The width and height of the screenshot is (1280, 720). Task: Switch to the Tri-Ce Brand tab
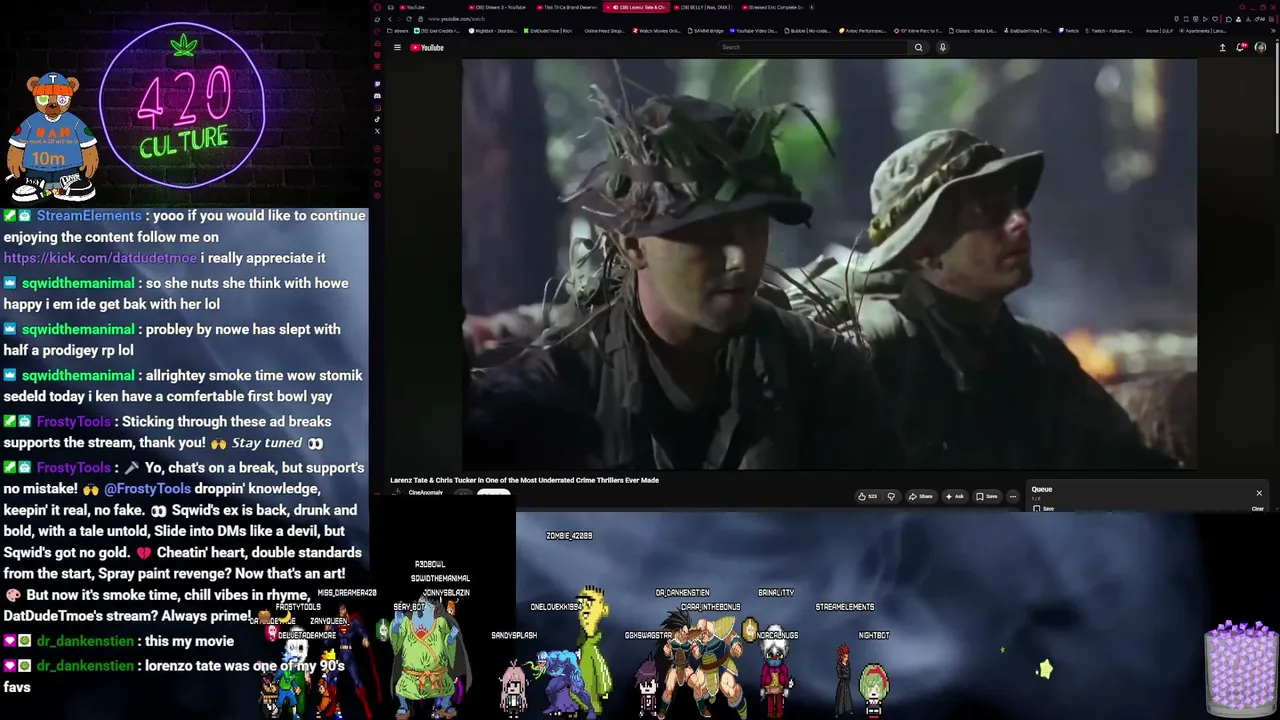click(x=568, y=7)
